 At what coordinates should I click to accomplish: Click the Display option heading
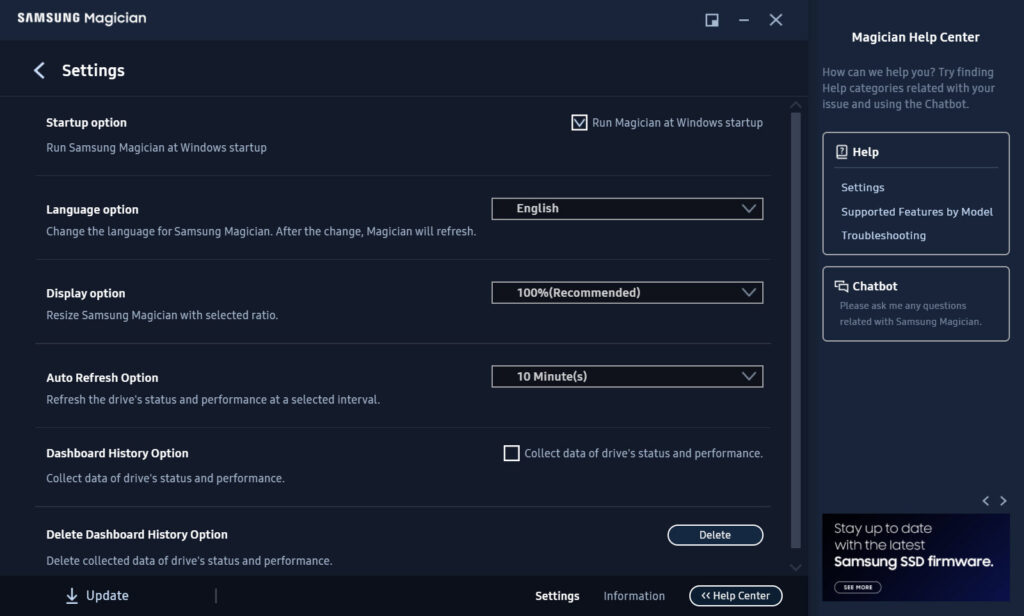(x=86, y=293)
